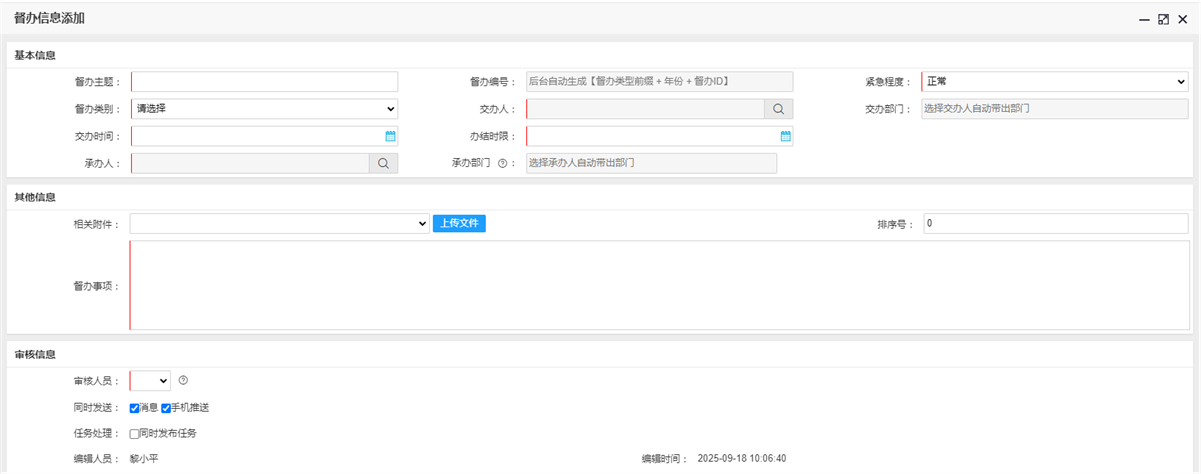Screen dimensions: 1201x474
Task: Click the search icon next to 交办人 field
Action: coord(778,109)
